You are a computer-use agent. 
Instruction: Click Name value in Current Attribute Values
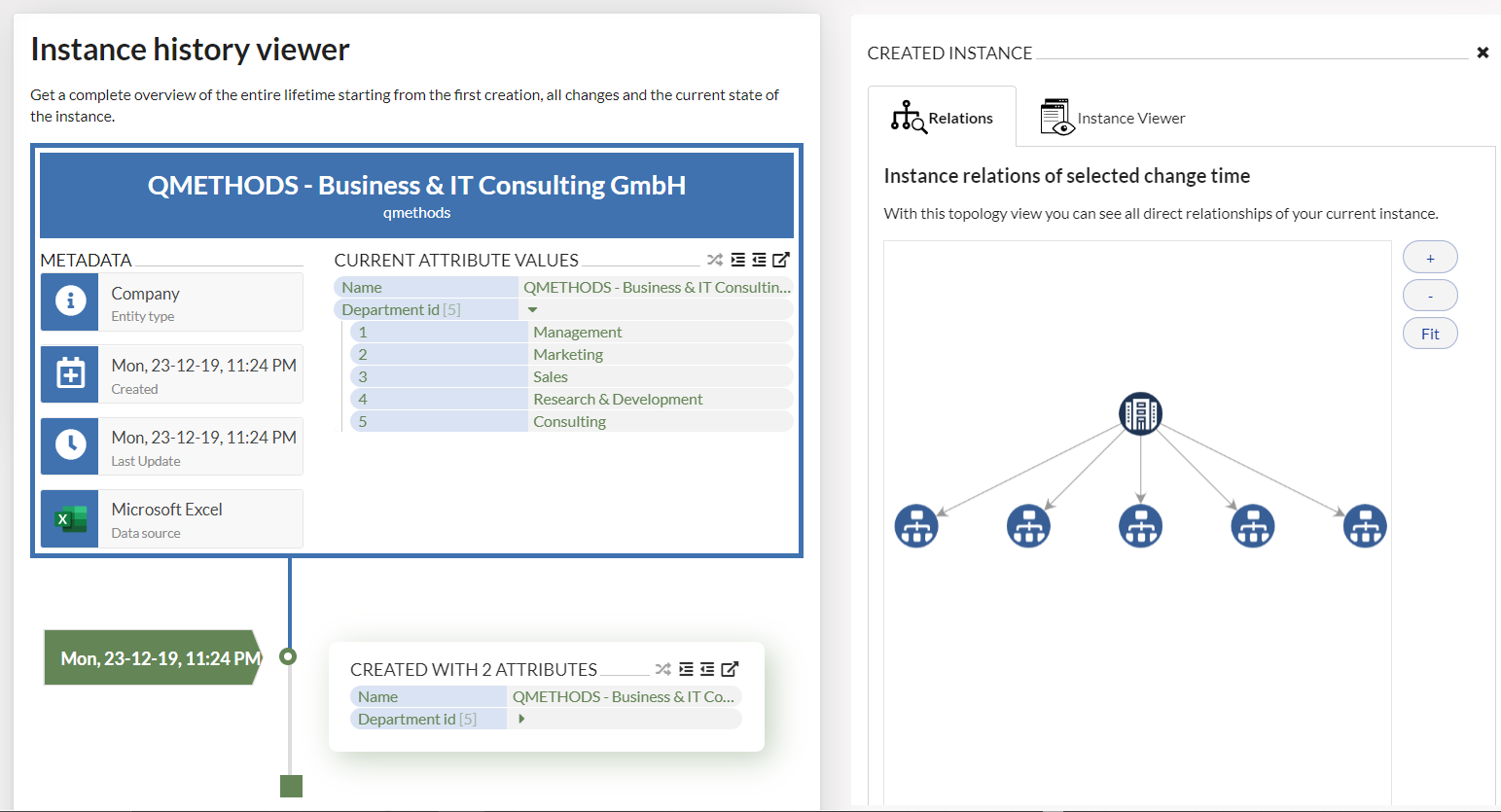coord(658,288)
